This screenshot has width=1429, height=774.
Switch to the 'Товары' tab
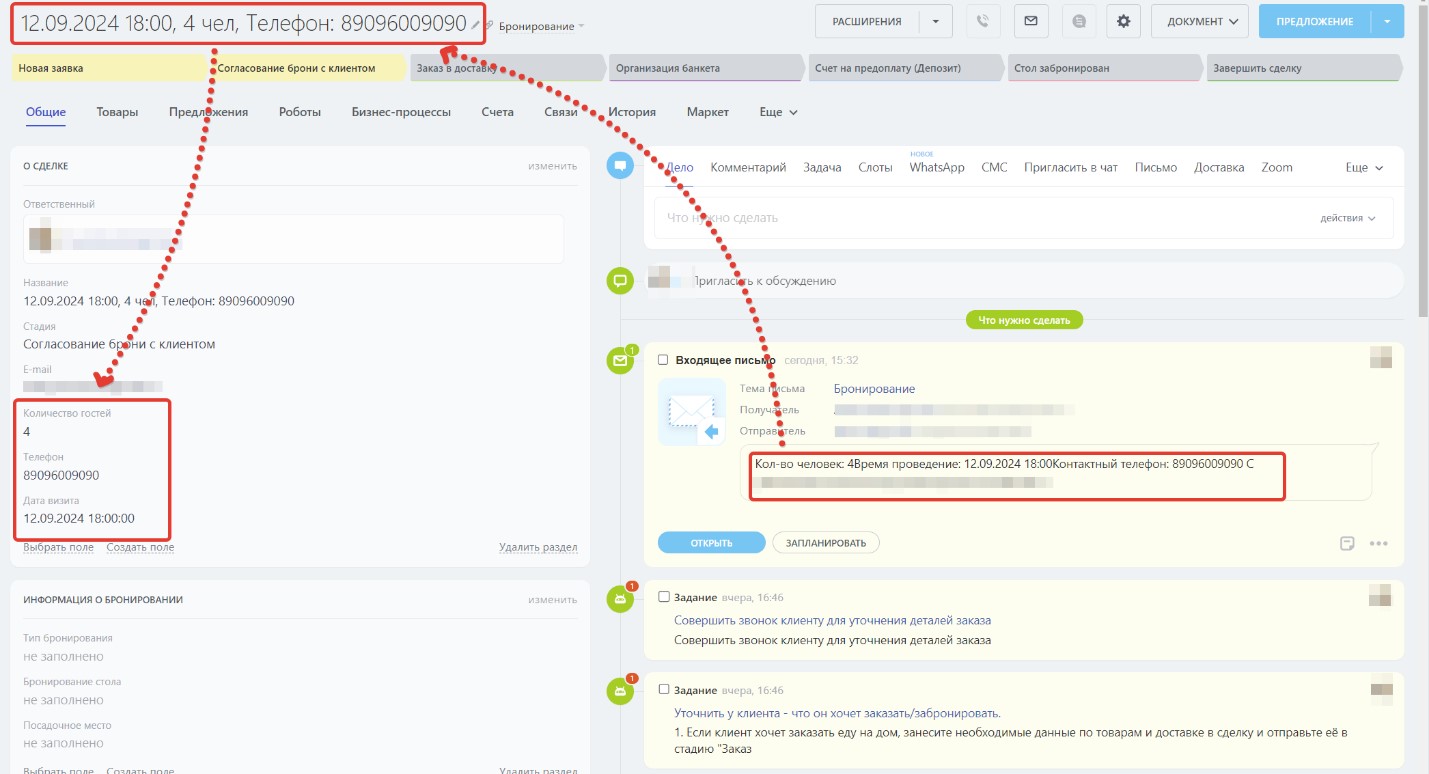(117, 112)
